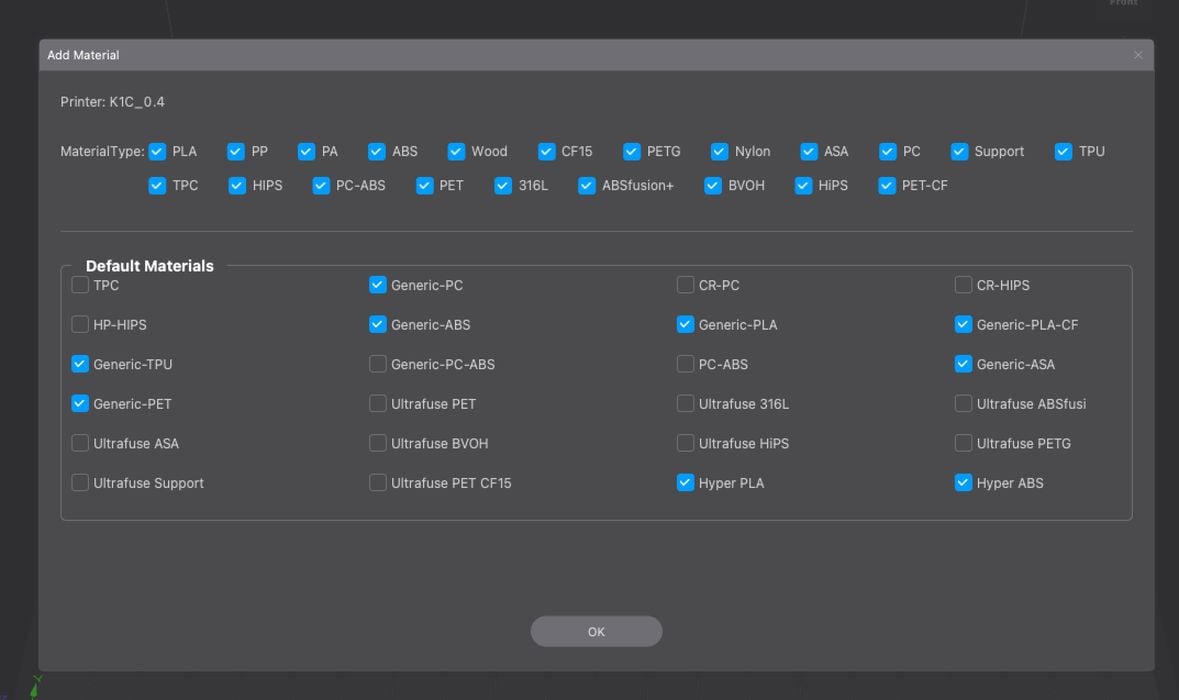Viewport: 1179px width, 700px height.
Task: Enable the Ultrafuse BVOH material
Action: pyautogui.click(x=378, y=443)
